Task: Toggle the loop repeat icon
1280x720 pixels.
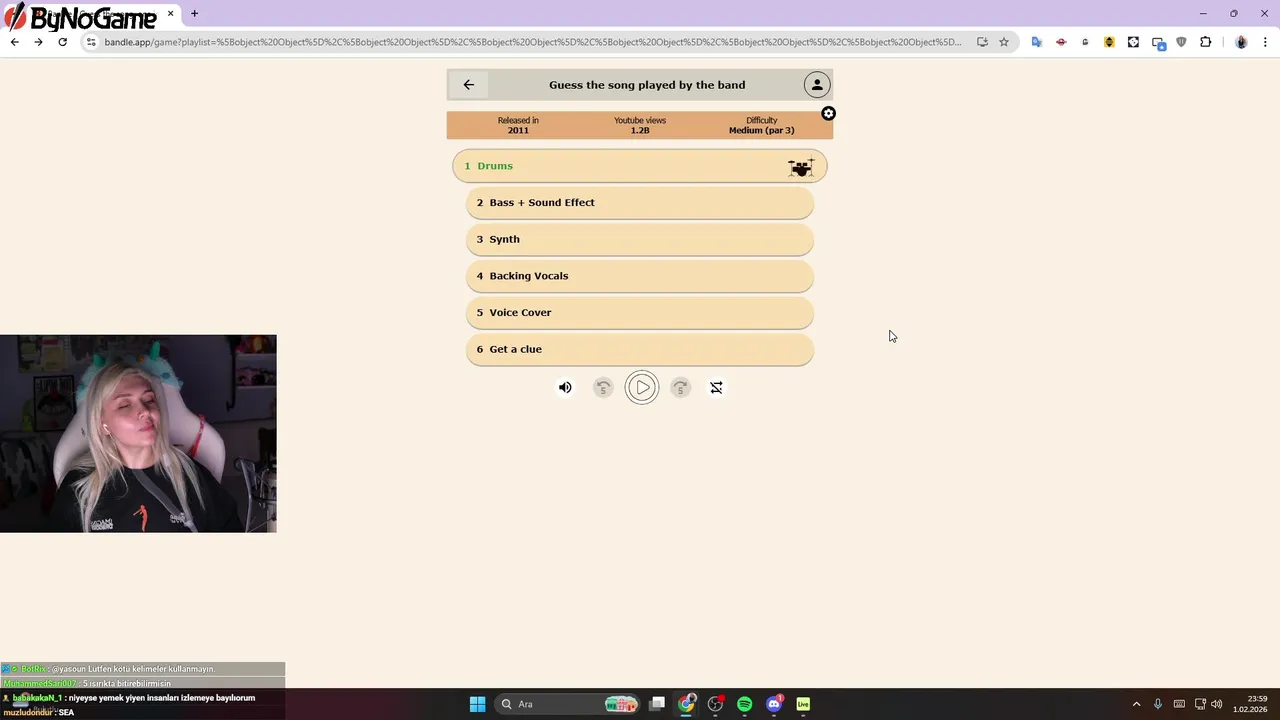Action: (716, 388)
